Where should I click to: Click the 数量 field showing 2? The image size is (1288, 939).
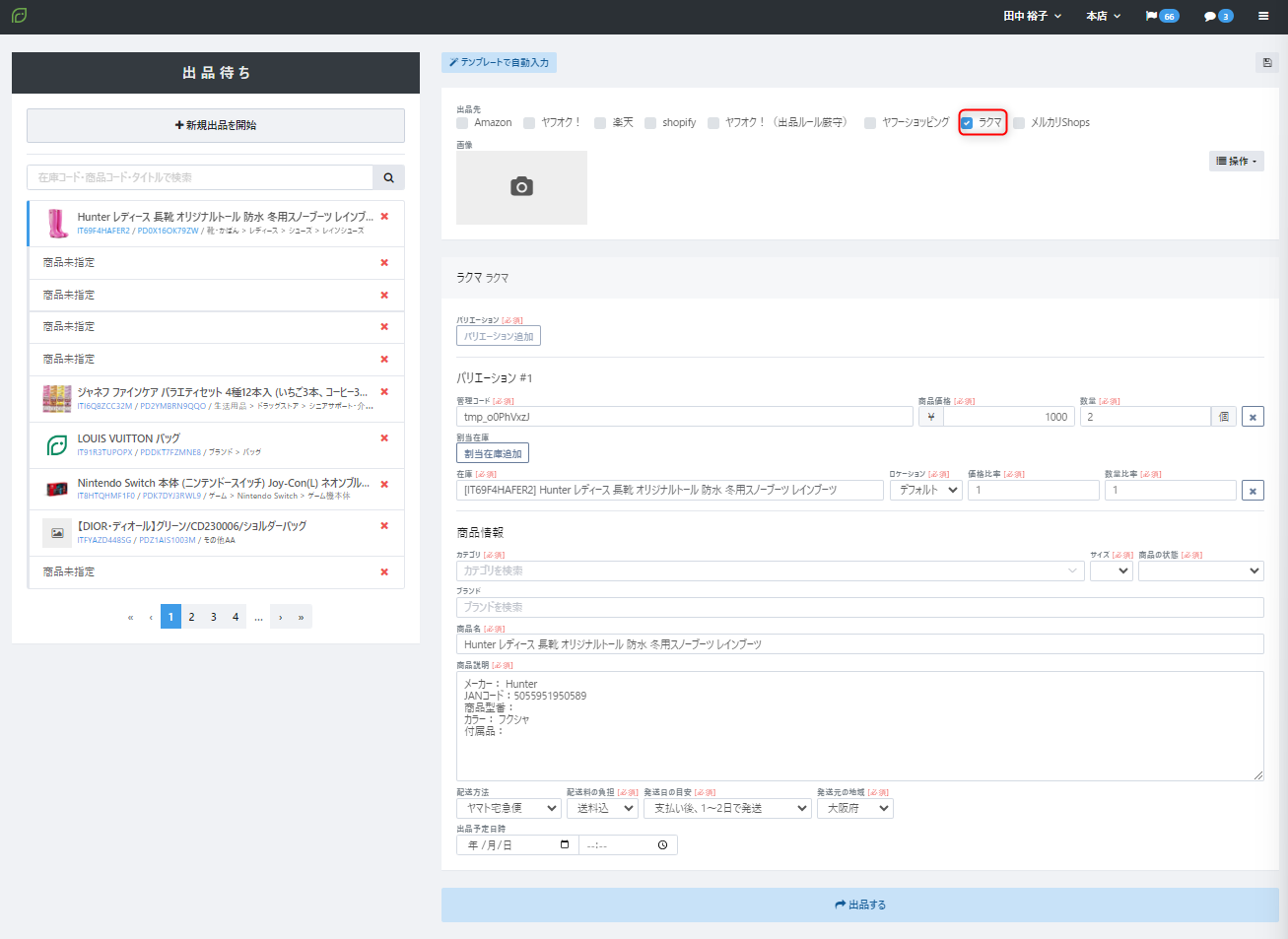coord(1145,417)
